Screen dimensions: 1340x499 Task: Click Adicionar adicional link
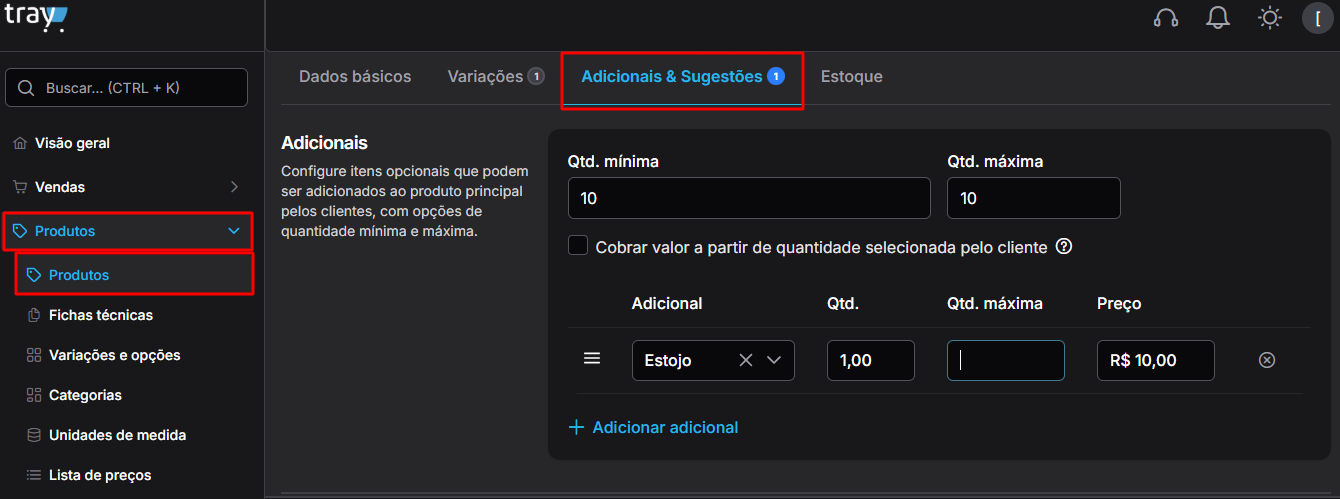pos(653,427)
